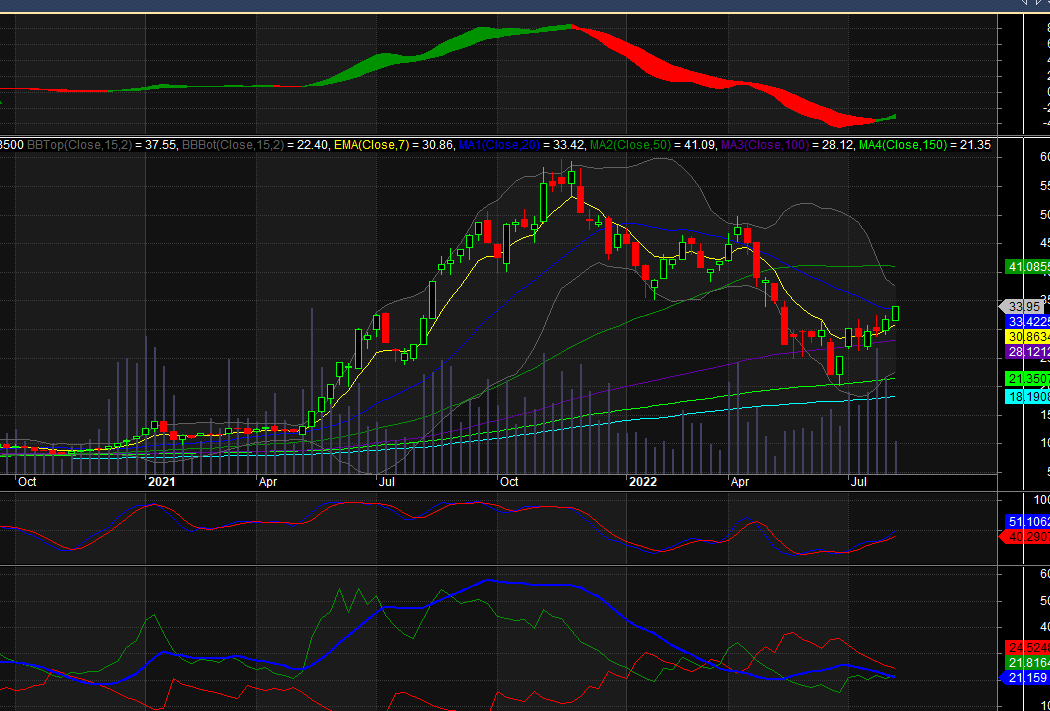Click the 2021 label on time axis
This screenshot has height=711, width=1050.
coord(161,481)
